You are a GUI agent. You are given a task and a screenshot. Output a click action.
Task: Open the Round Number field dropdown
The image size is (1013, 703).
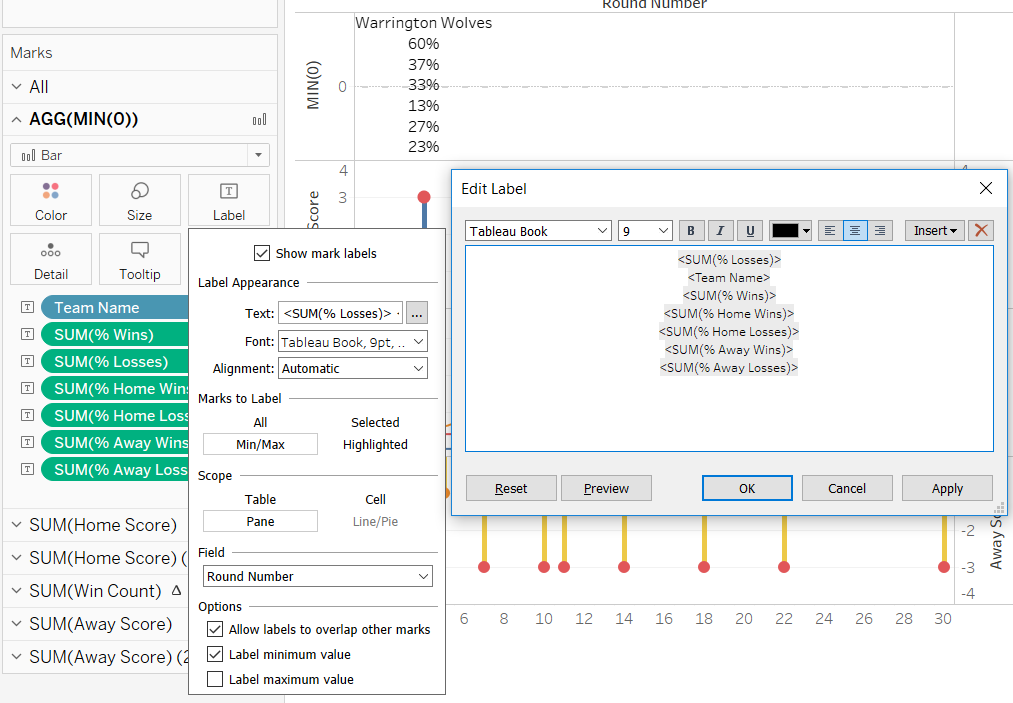[318, 576]
